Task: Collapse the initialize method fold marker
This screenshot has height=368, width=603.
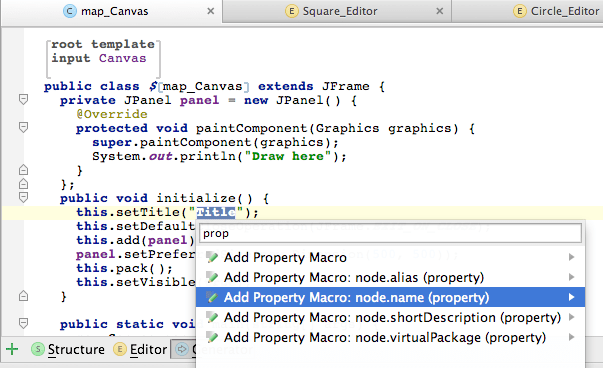Action: pyautogui.click(x=23, y=197)
